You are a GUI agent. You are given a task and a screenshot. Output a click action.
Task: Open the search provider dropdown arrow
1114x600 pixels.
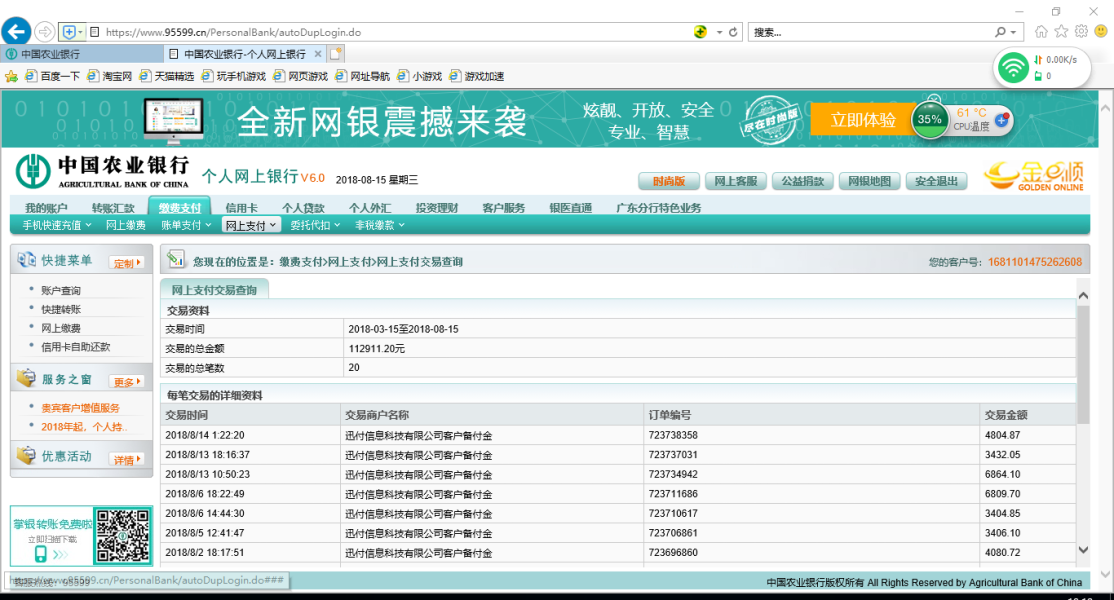tap(1013, 32)
